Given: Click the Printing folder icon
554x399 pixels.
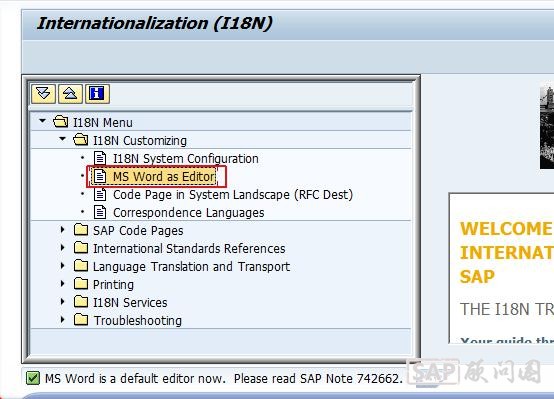Looking at the screenshot, I should [x=81, y=284].
